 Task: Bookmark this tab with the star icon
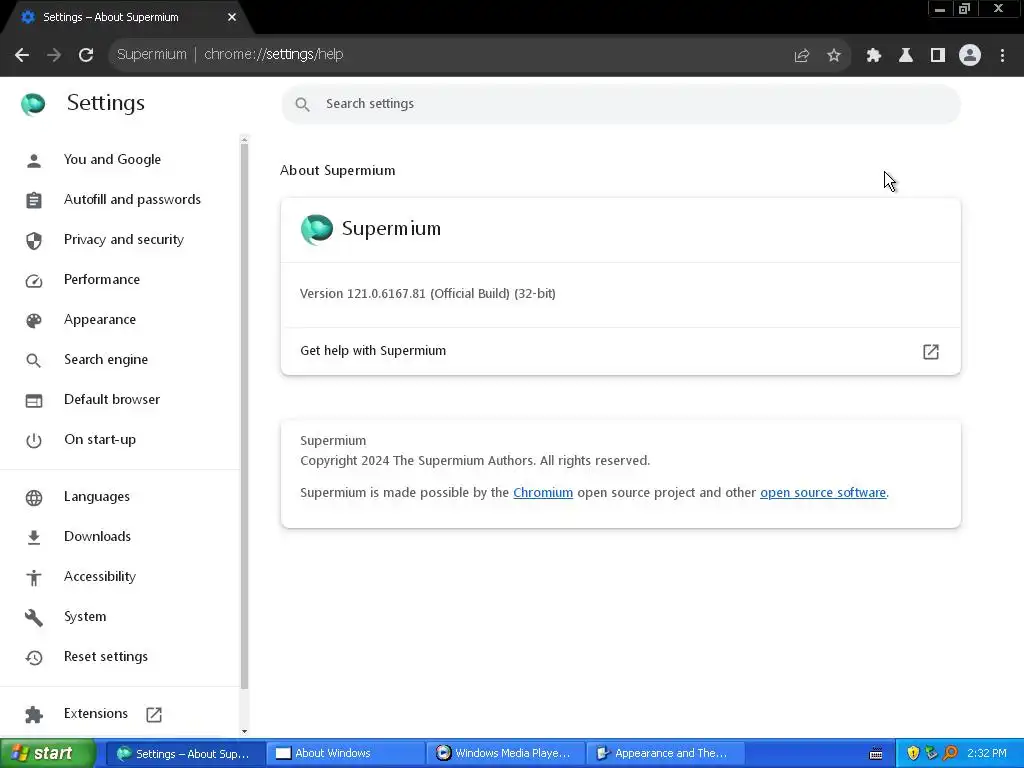[x=833, y=56]
